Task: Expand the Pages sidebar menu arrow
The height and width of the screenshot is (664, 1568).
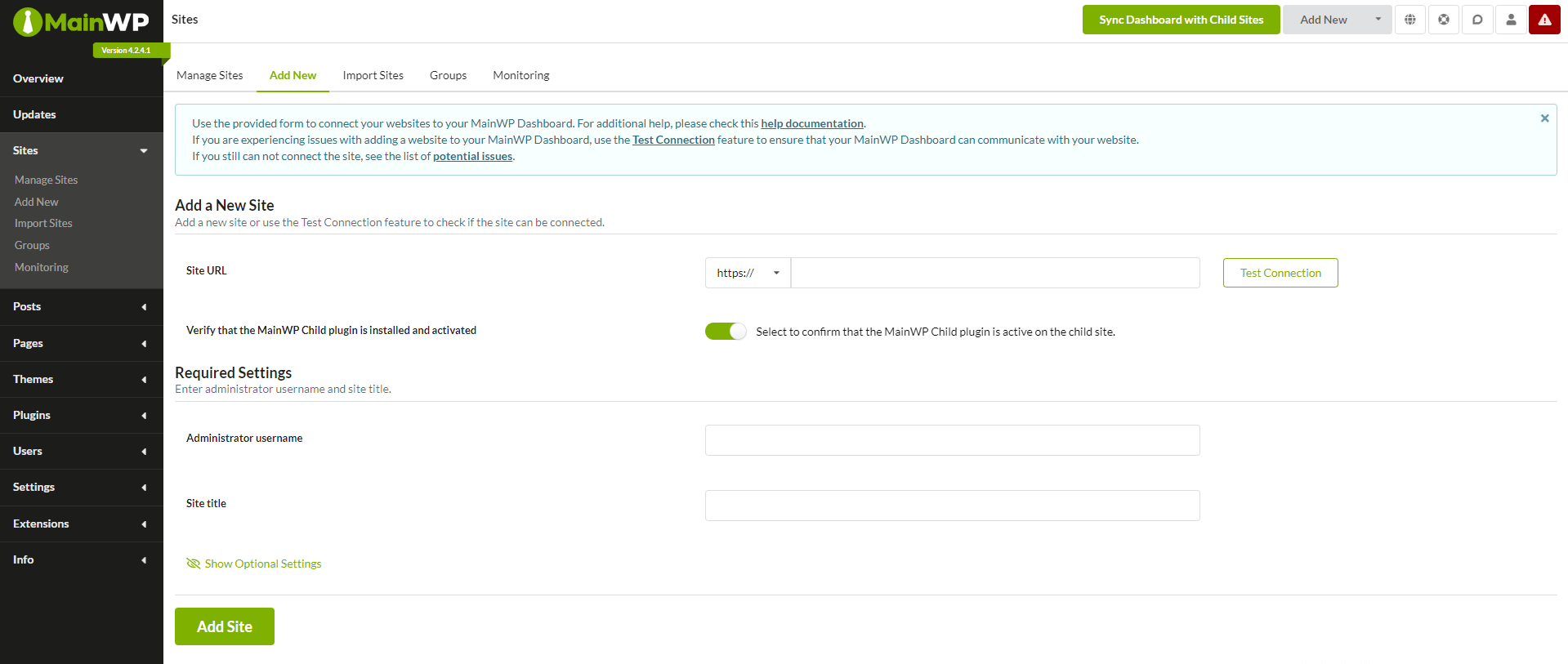Action: (x=144, y=344)
